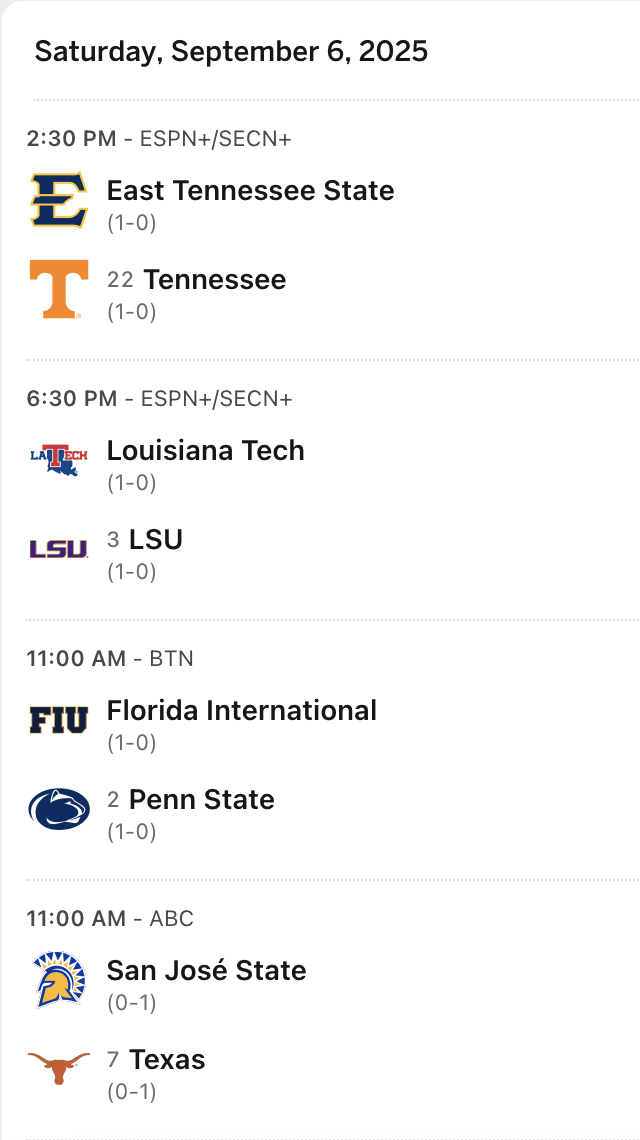Open the Florida International team page
Screen dimensions: 640x1140
coord(241,710)
